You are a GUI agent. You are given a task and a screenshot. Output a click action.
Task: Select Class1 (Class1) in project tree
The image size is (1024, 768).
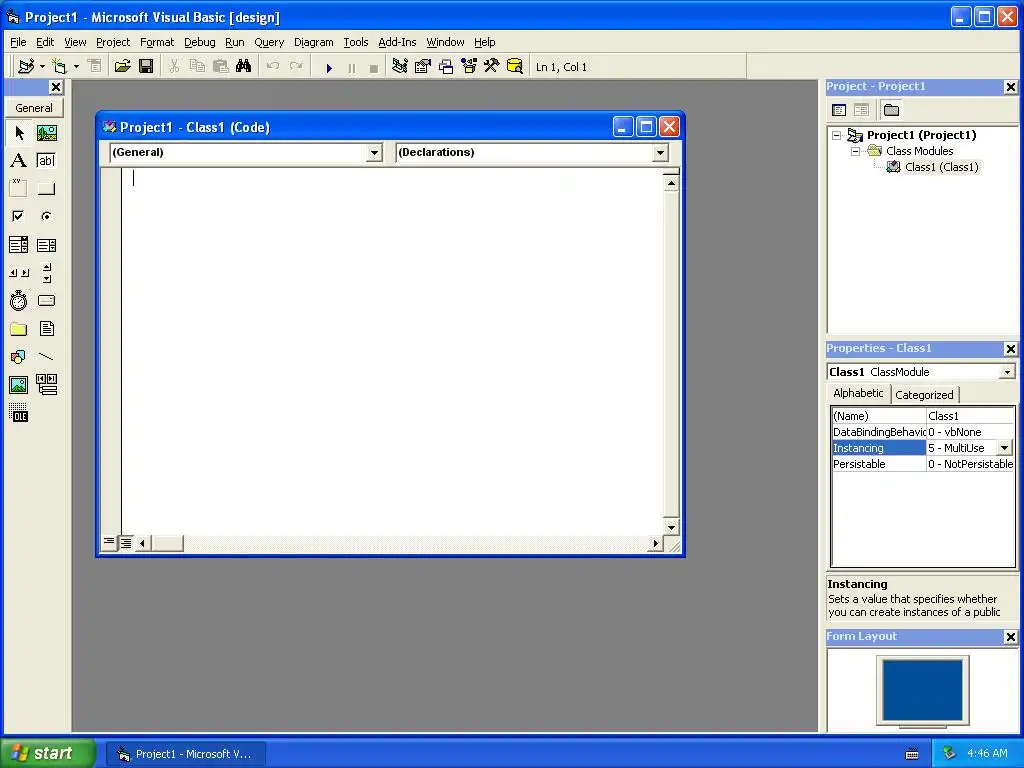[941, 167]
